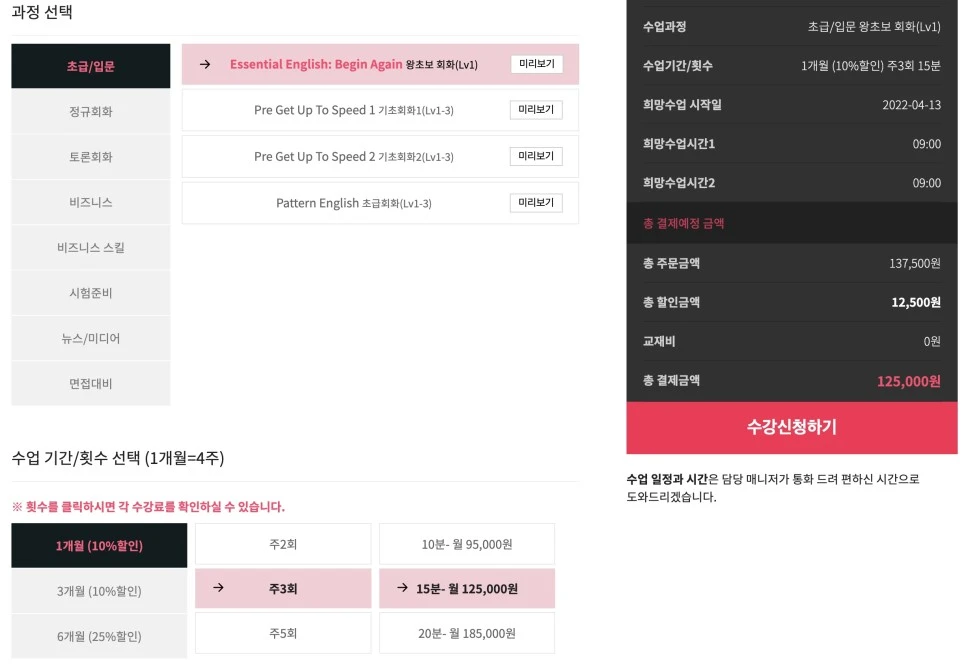Viewport: 966px width, 671px height.
Task: Select the 초급/입문 course category
Action: pyautogui.click(x=91, y=66)
